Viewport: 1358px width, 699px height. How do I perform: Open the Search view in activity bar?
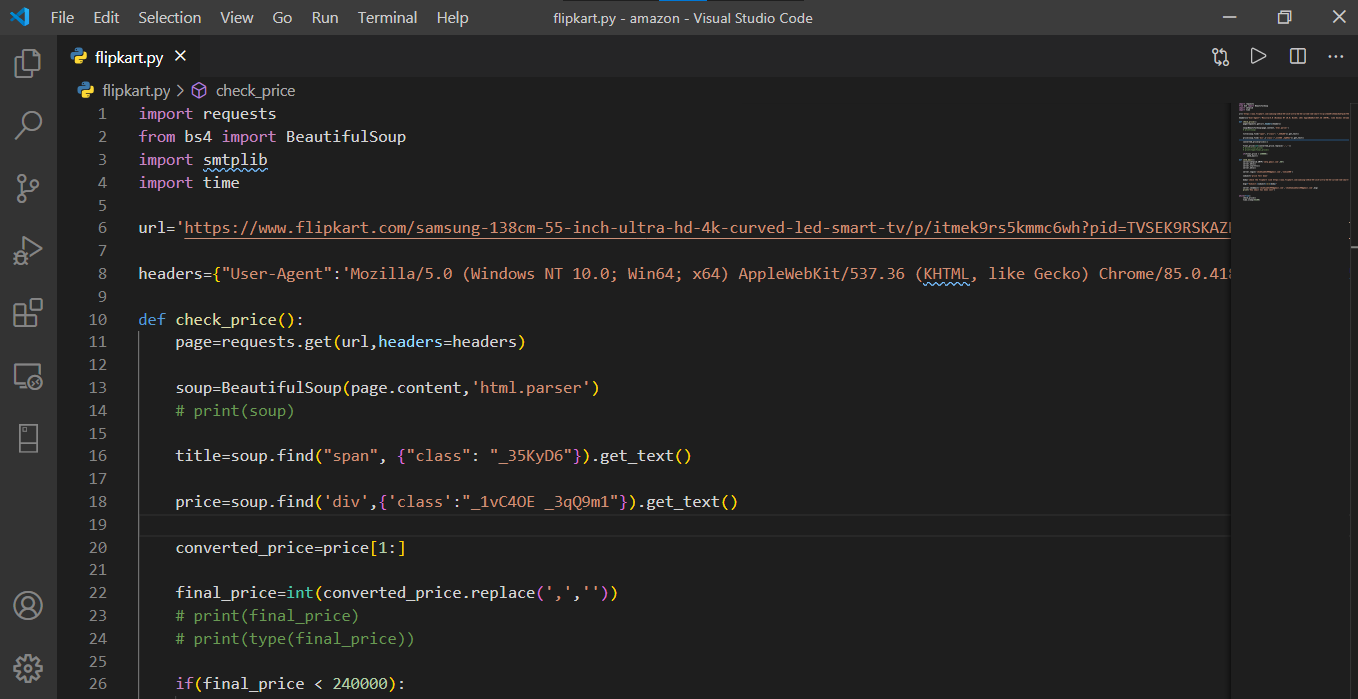(28, 125)
